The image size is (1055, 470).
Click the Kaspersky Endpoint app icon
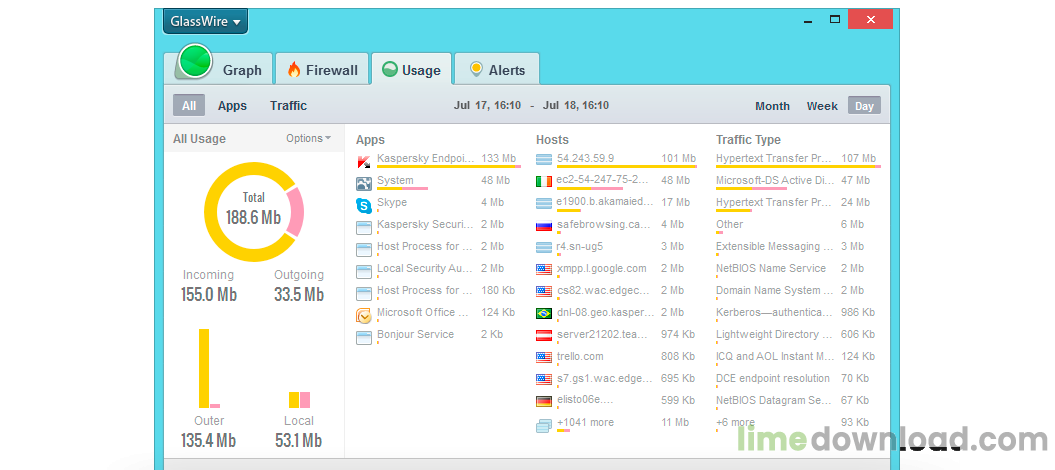tap(364, 162)
